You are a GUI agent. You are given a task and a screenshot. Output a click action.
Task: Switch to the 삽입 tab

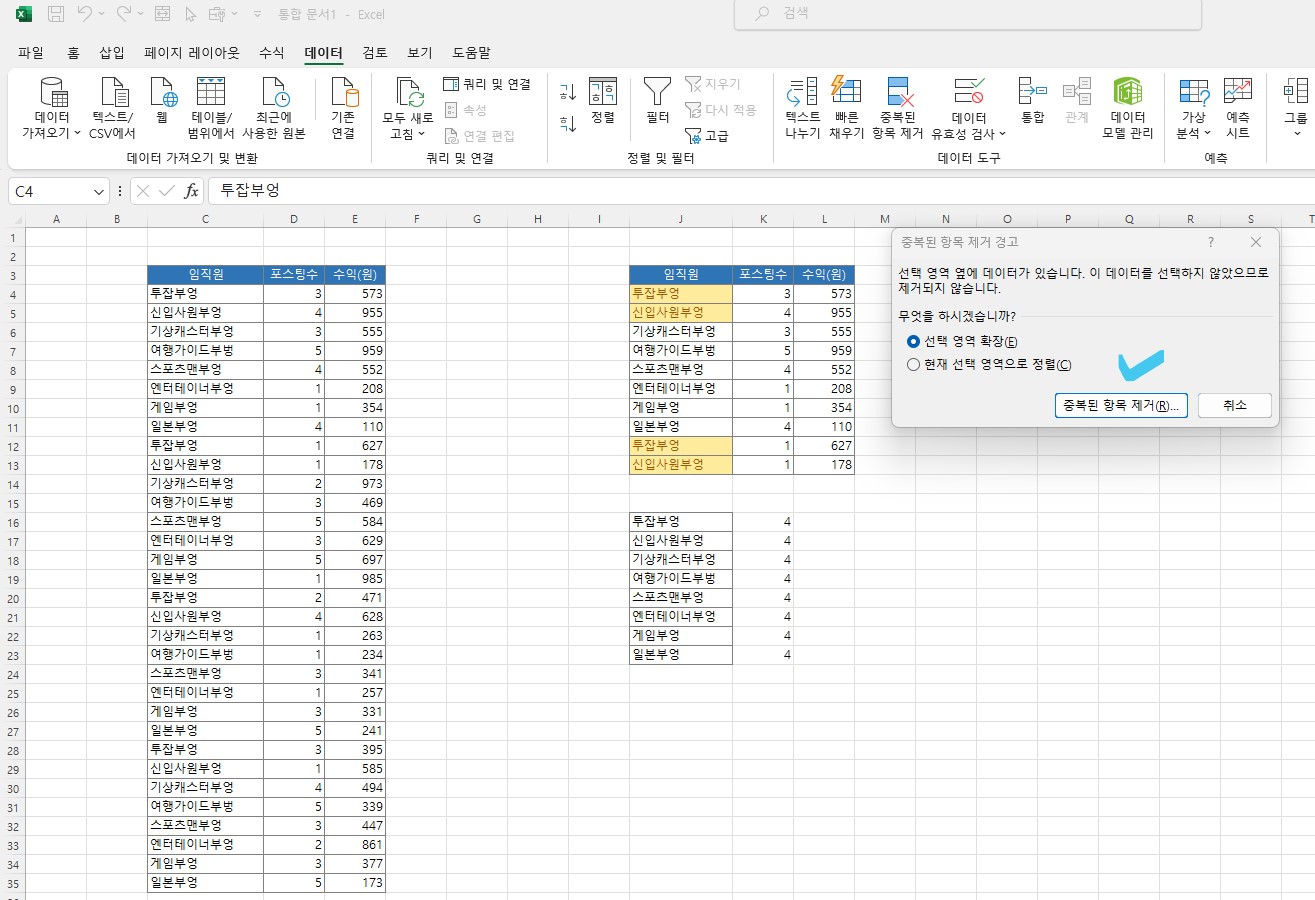click(x=112, y=53)
